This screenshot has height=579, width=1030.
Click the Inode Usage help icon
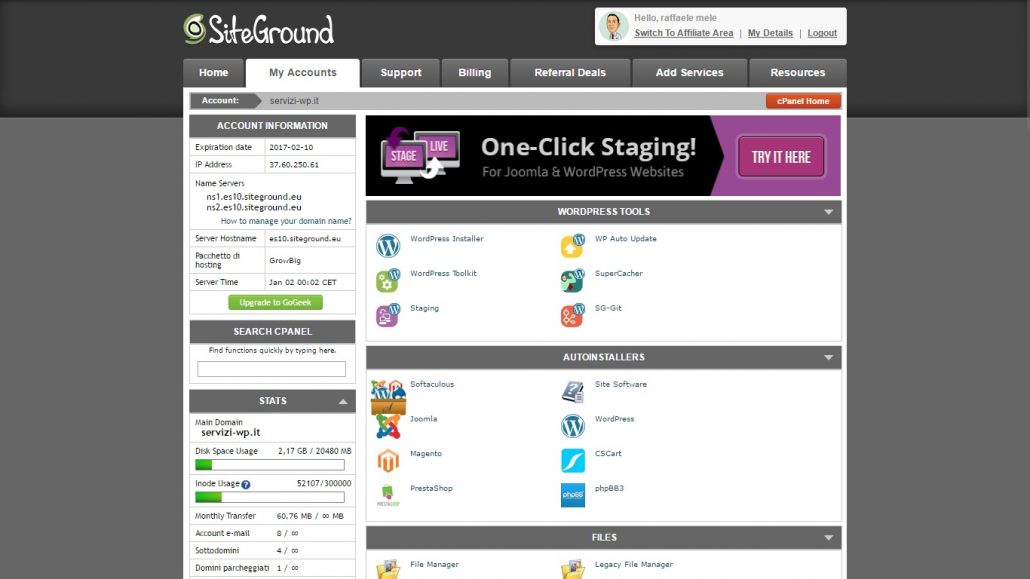[x=246, y=484]
